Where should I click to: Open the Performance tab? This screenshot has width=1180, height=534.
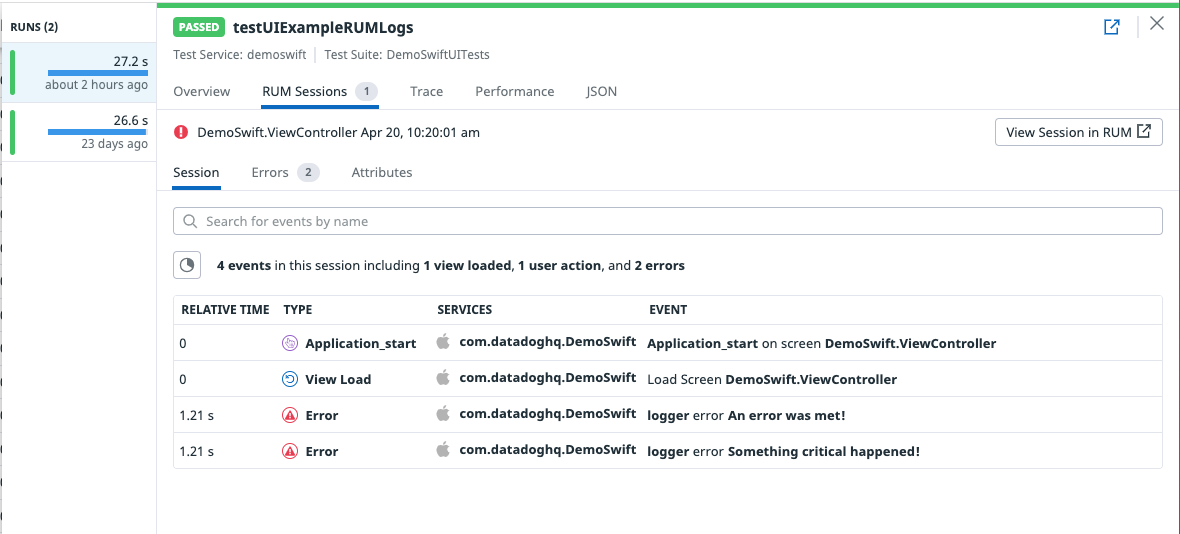tap(514, 91)
